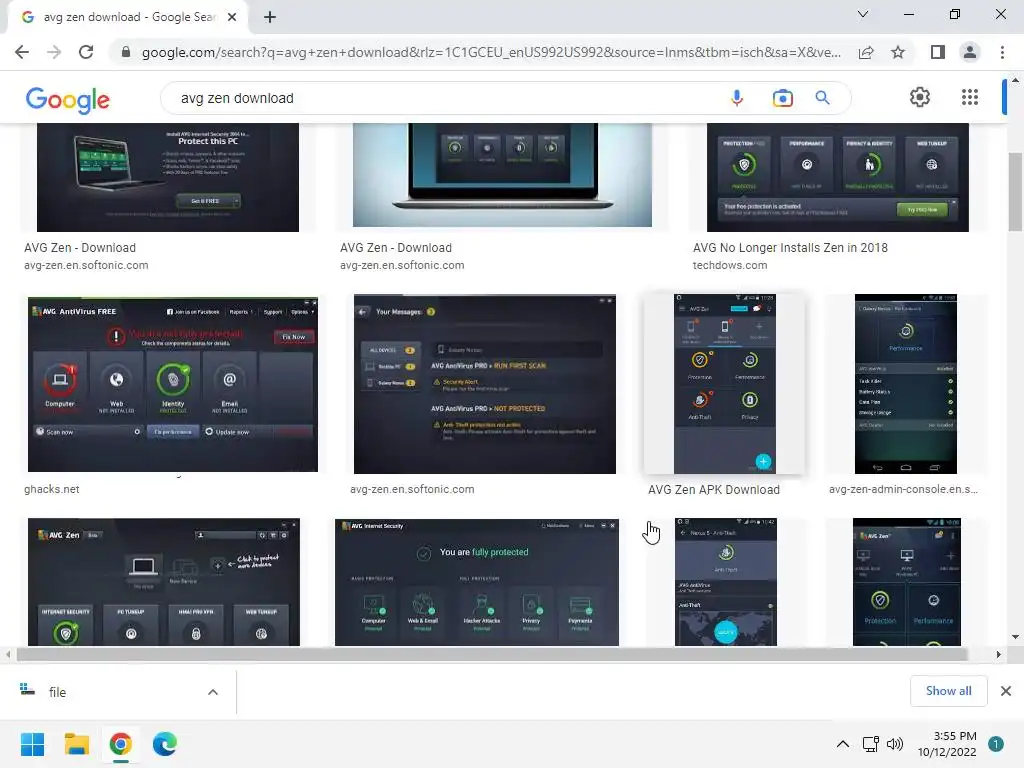Screen dimensions: 1024x768
Task: Open the Chrome profile menu
Action: pos(970,52)
